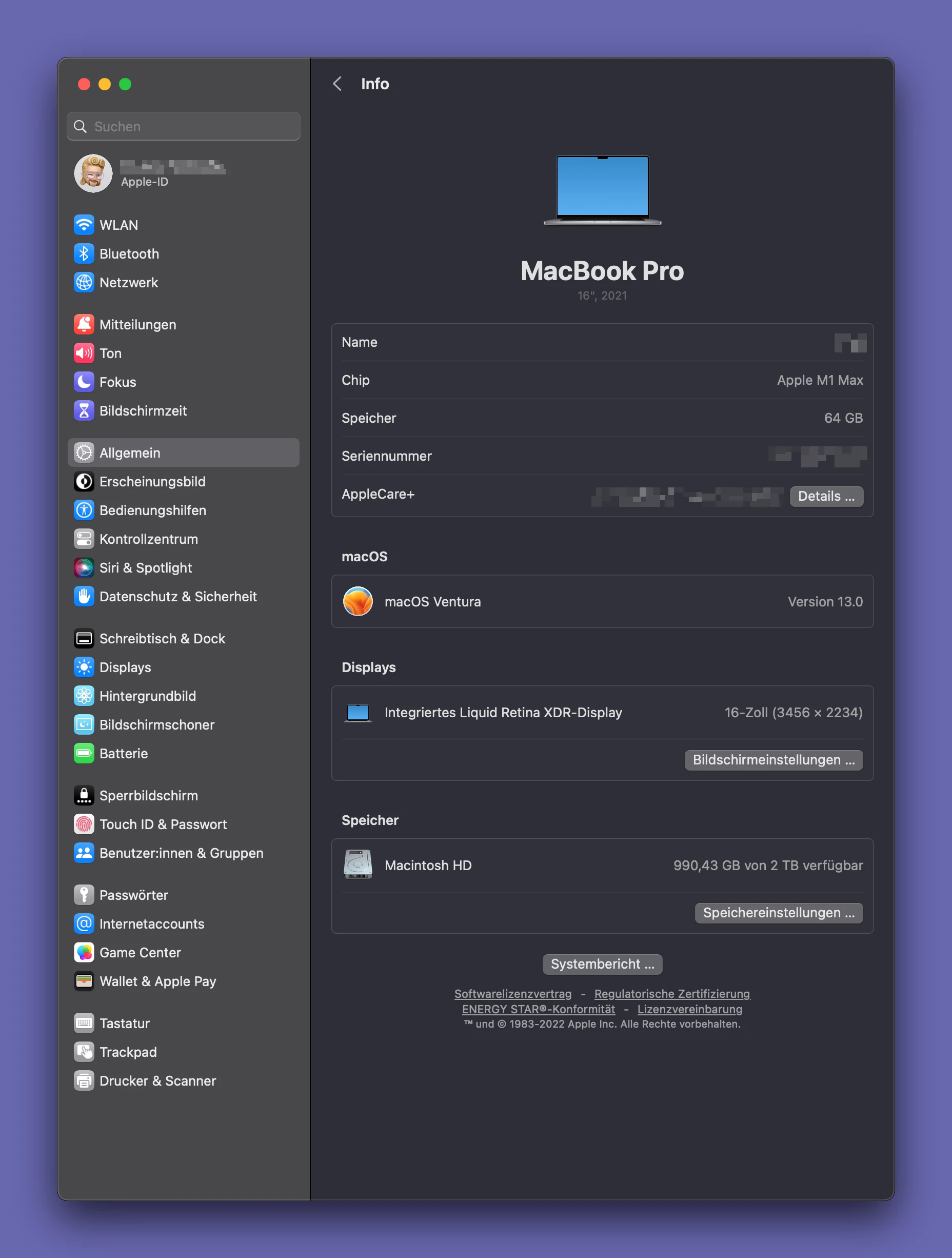Go back using the chevron beside Info
The width and height of the screenshot is (952, 1258).
(337, 84)
